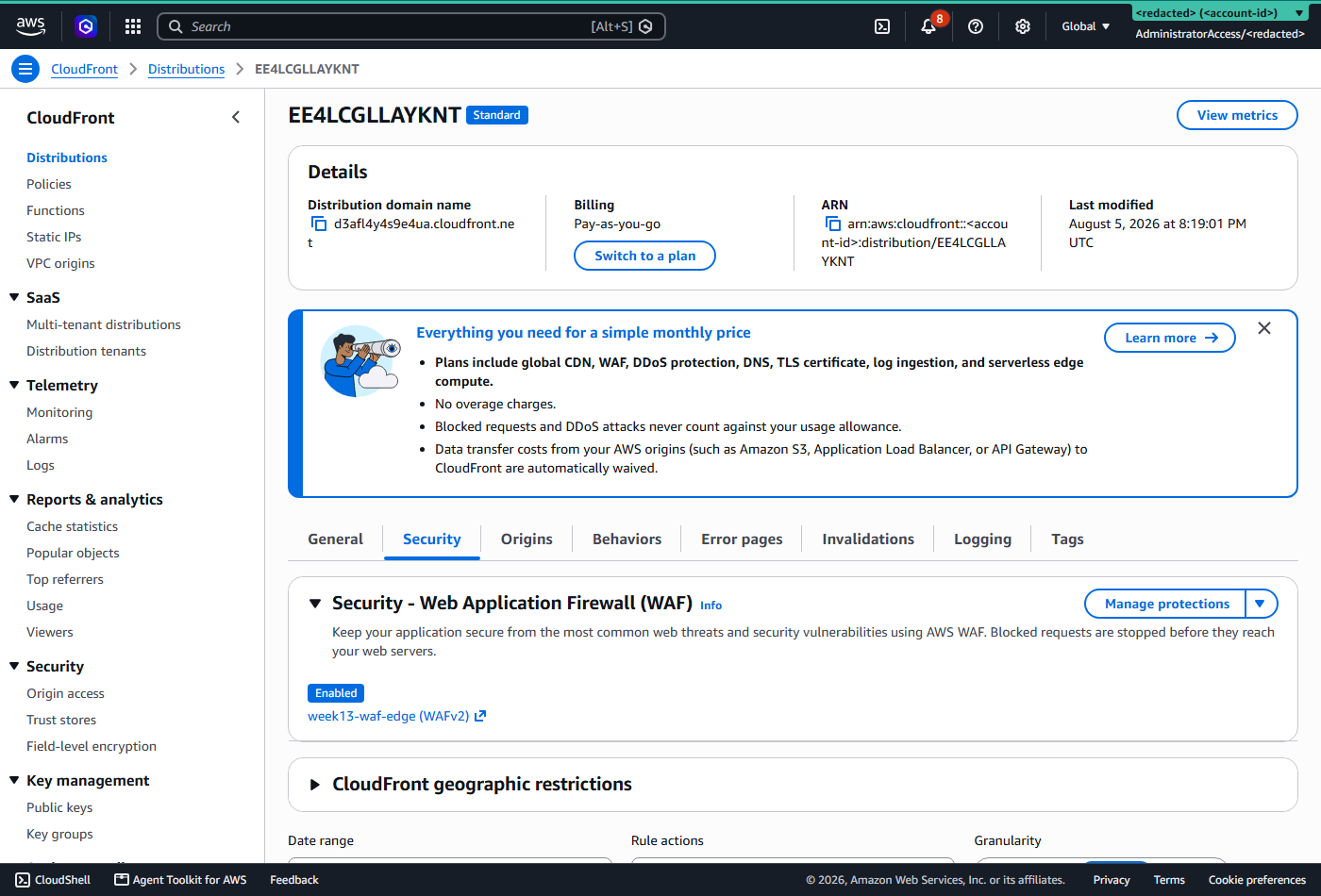Open Public keys in sidebar
The image size is (1321, 896).
[x=59, y=807]
